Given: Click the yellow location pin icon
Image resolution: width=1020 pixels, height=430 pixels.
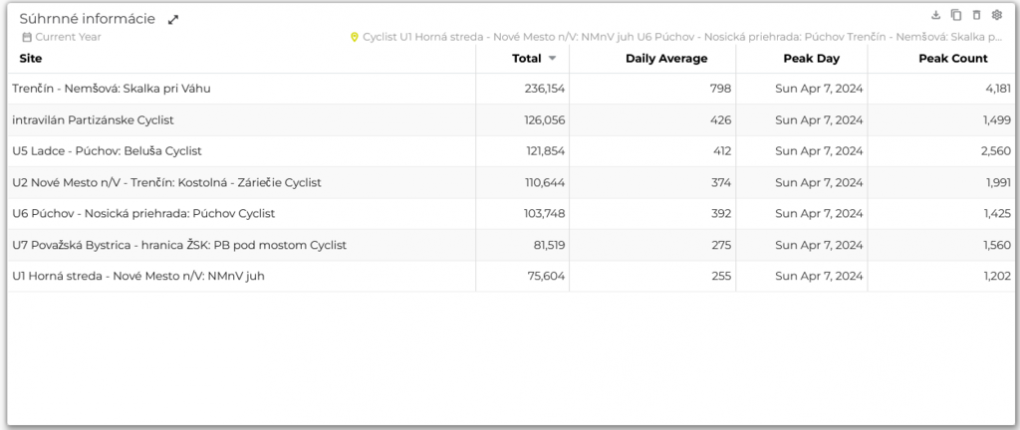Looking at the screenshot, I should [x=355, y=37].
